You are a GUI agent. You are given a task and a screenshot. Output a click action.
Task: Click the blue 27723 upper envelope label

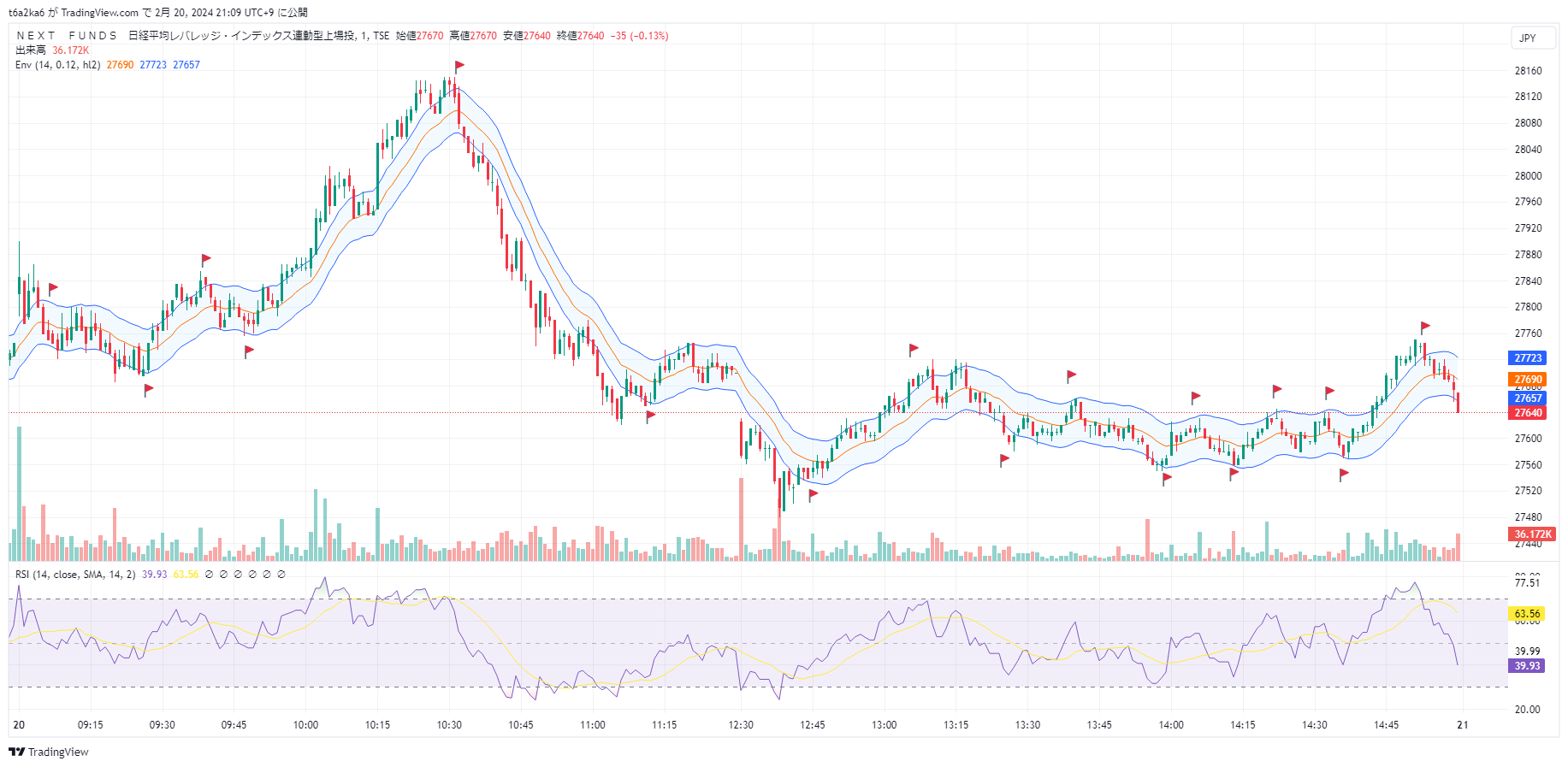click(x=1528, y=358)
